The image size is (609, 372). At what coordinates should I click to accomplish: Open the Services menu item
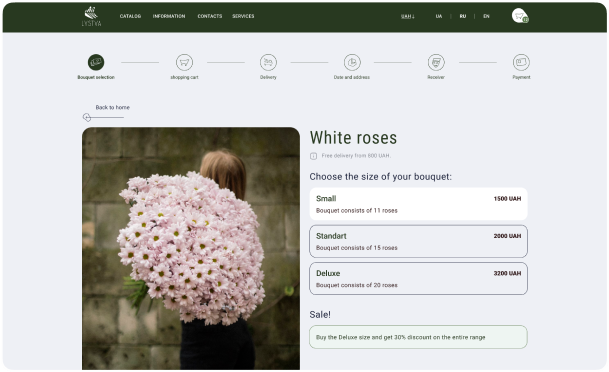[x=243, y=16]
